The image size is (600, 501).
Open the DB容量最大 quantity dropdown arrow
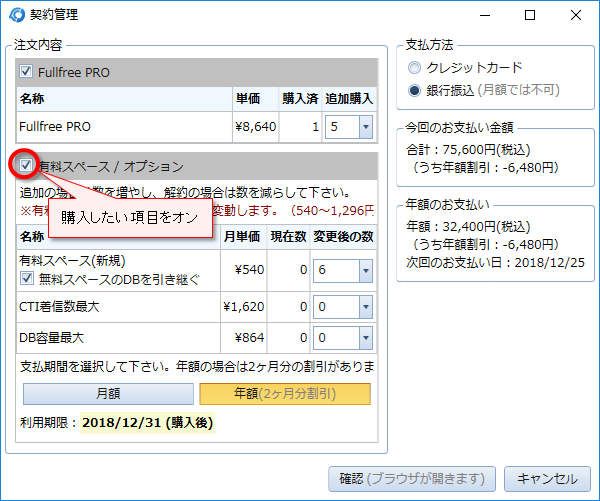point(366,338)
